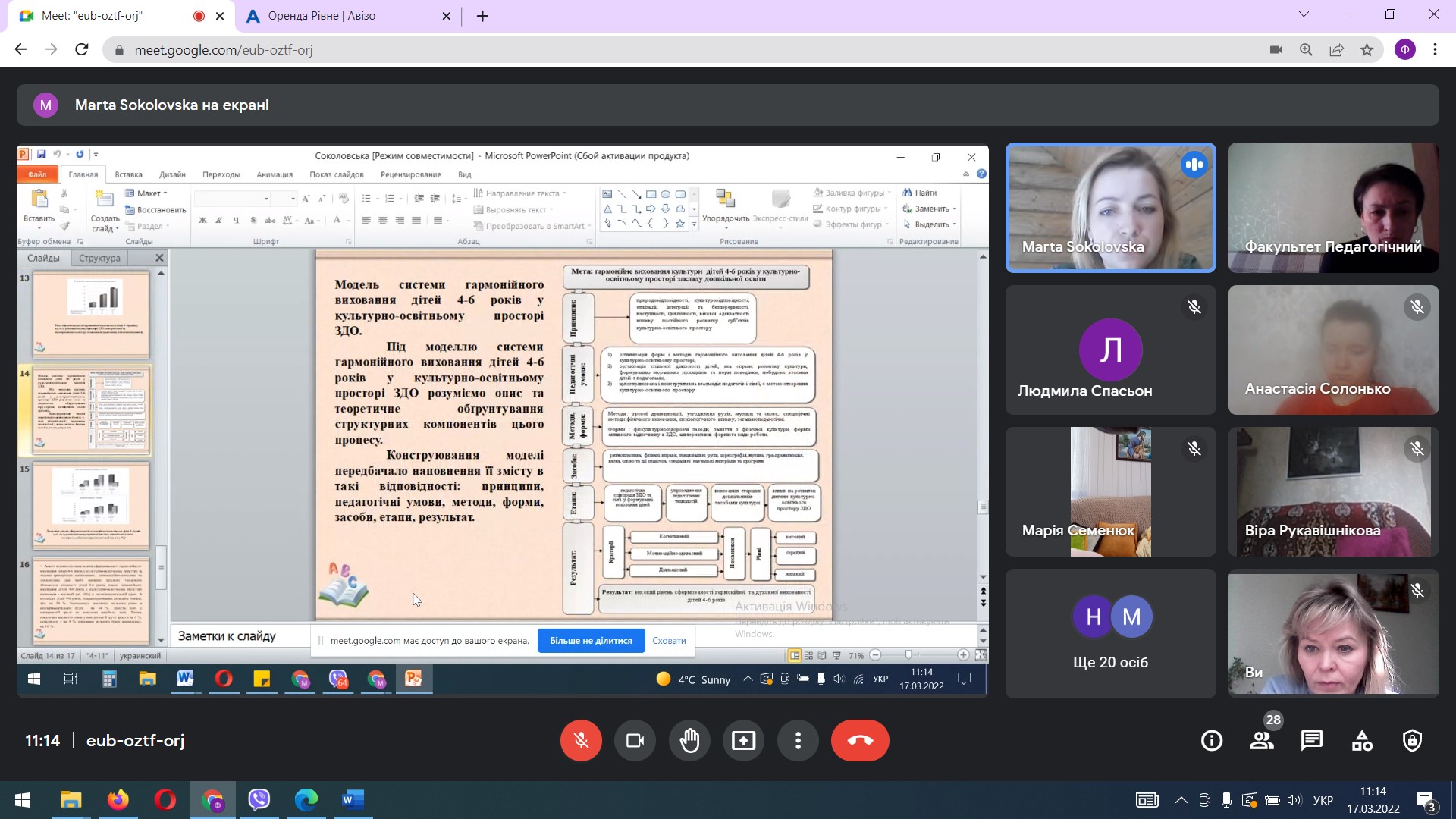Click 'Найти' button in shared PowerPoint

(x=920, y=193)
